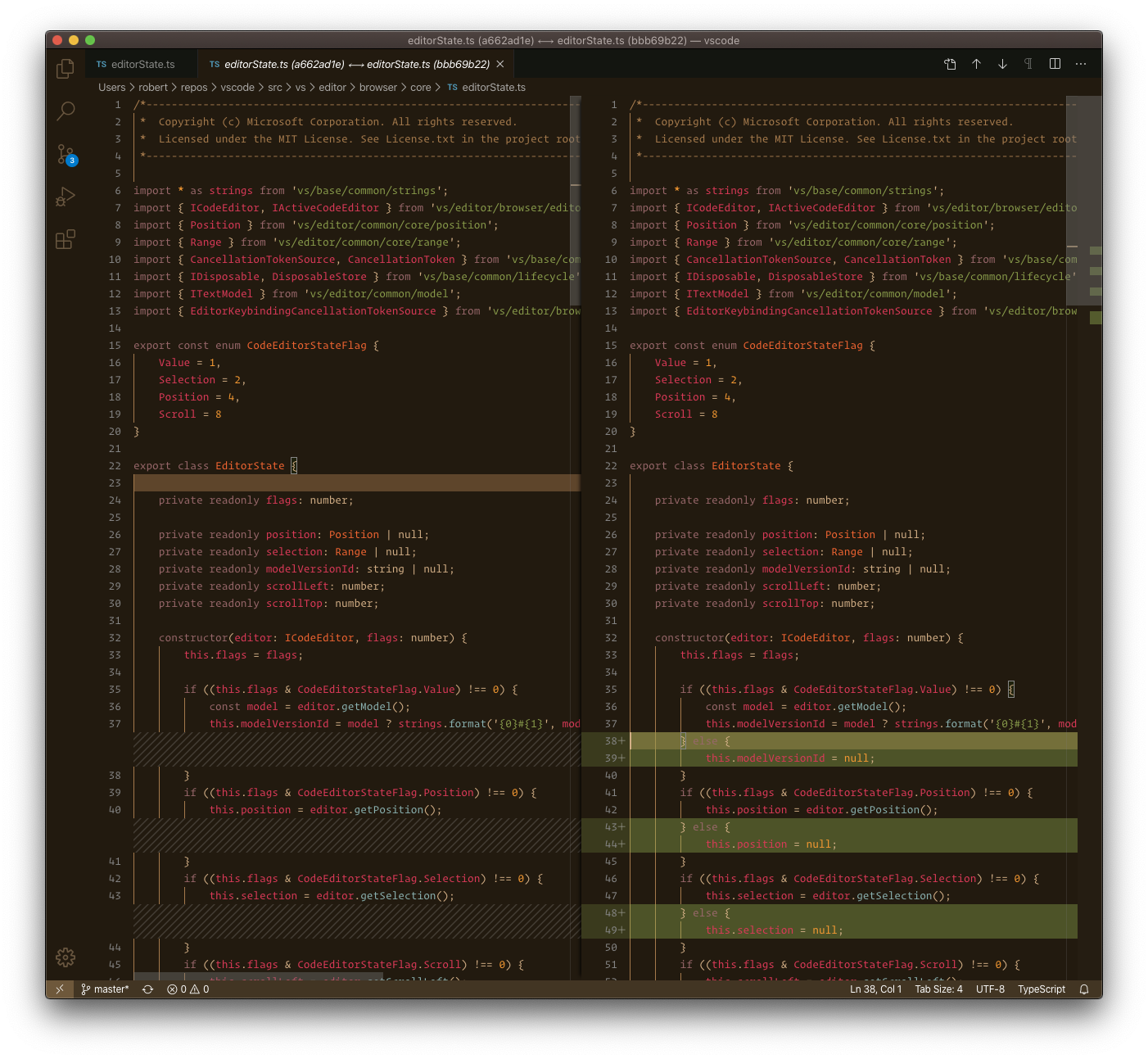The width and height of the screenshot is (1148, 1059).
Task: Open the More Actions ellipsis menu
Action: (x=1081, y=64)
